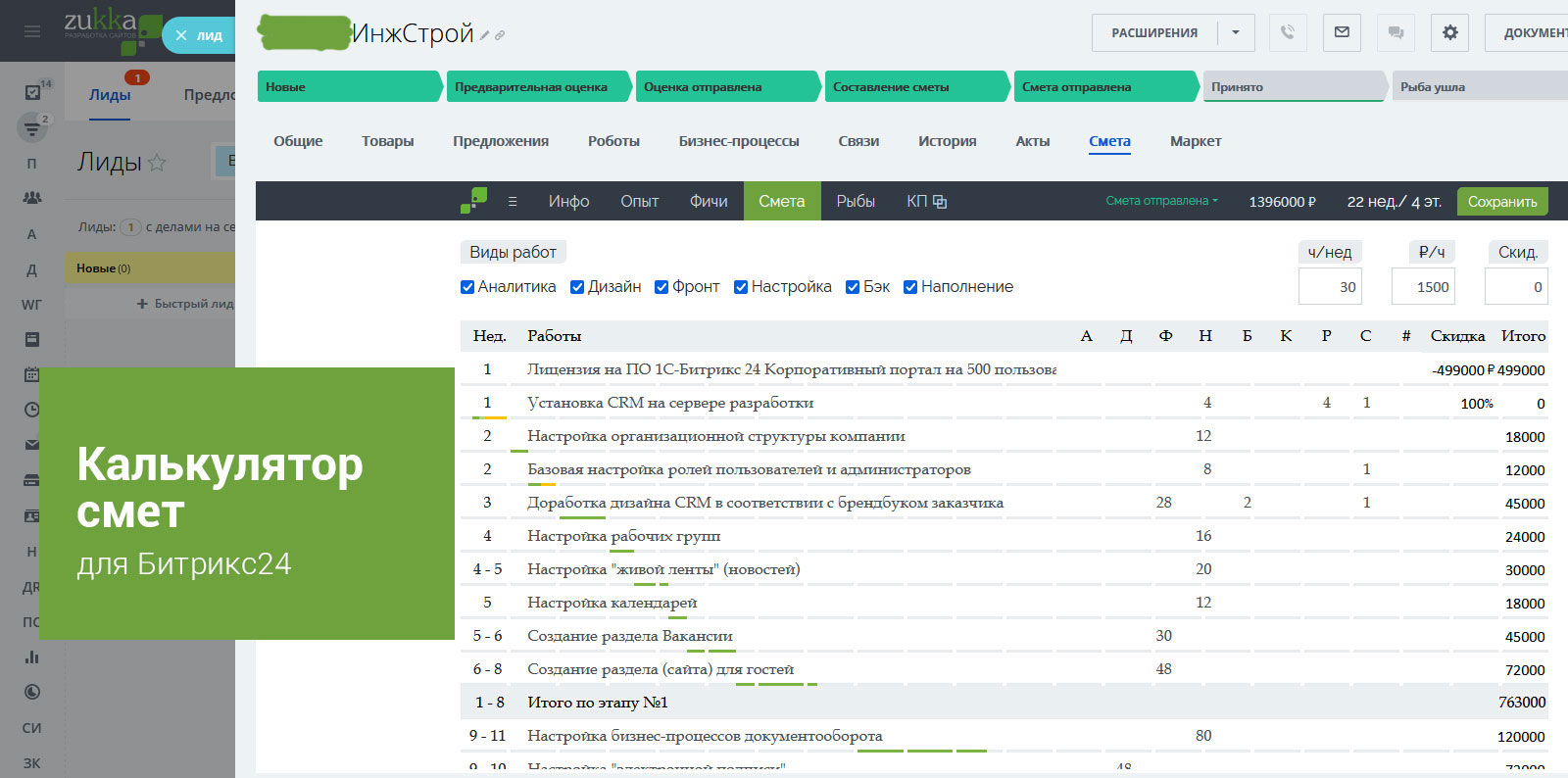
Task: Uncheck the Бэк work type checkbox
Action: coord(853,287)
